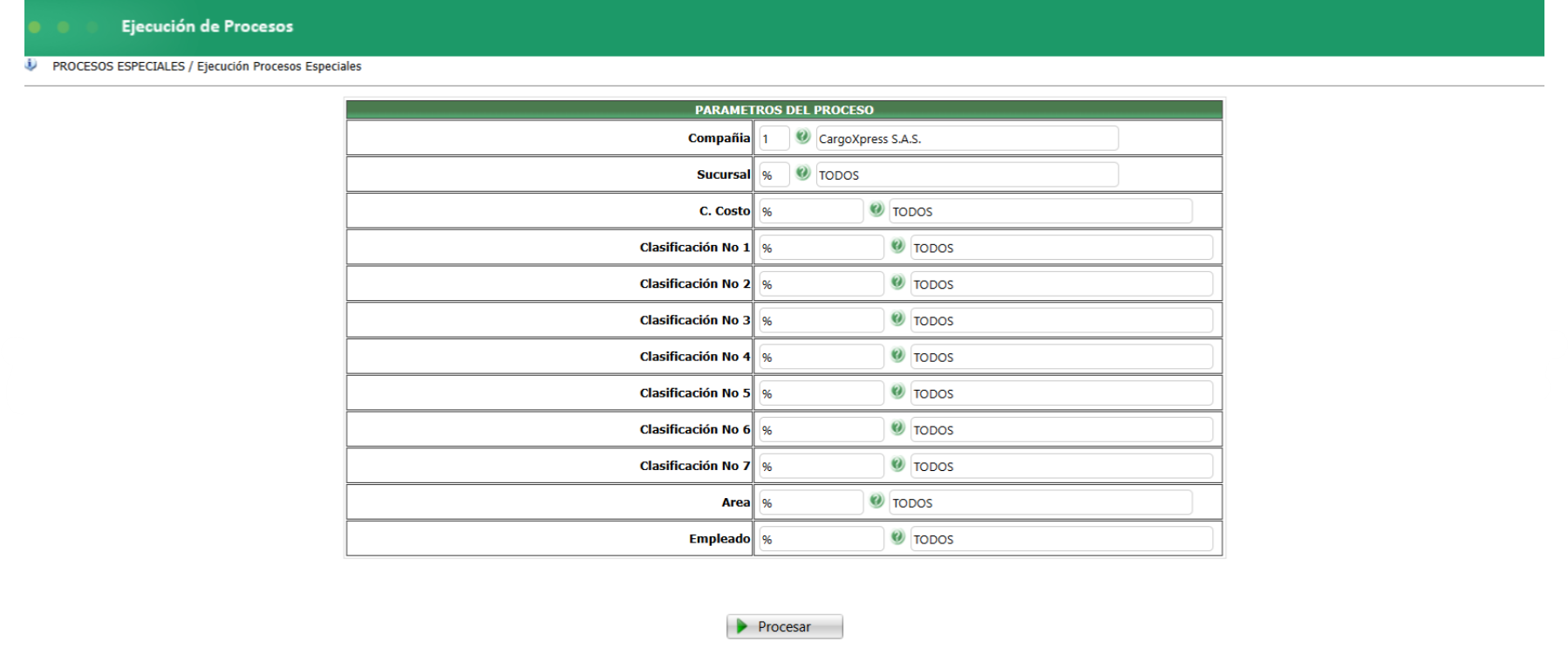
Task: Click the Clasificación No 5 TODOS description field
Action: [1061, 393]
